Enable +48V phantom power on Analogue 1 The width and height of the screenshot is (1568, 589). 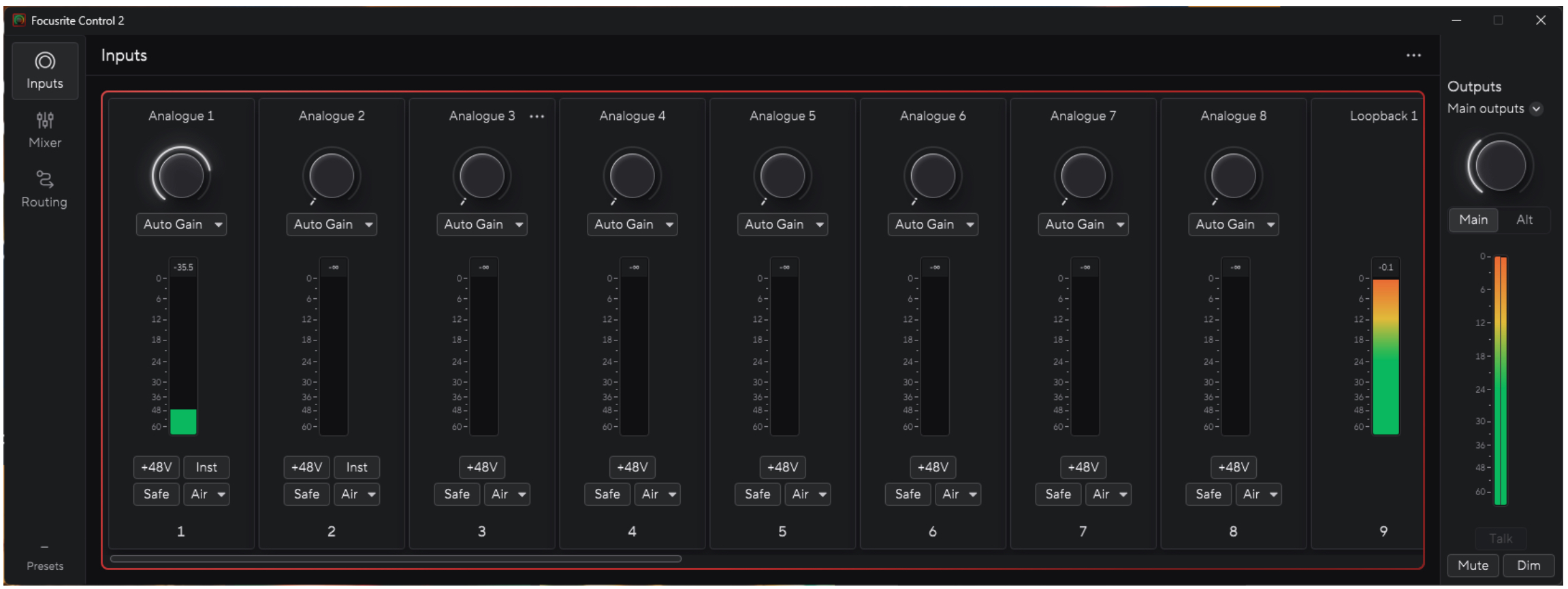[156, 467]
